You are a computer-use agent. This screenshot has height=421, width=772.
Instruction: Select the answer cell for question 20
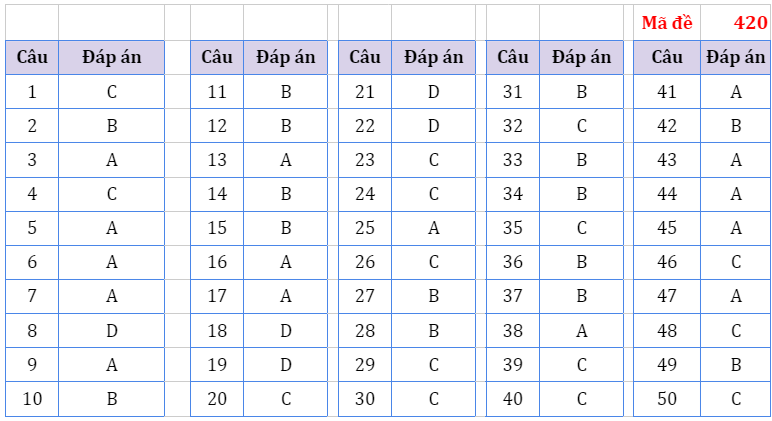(286, 399)
